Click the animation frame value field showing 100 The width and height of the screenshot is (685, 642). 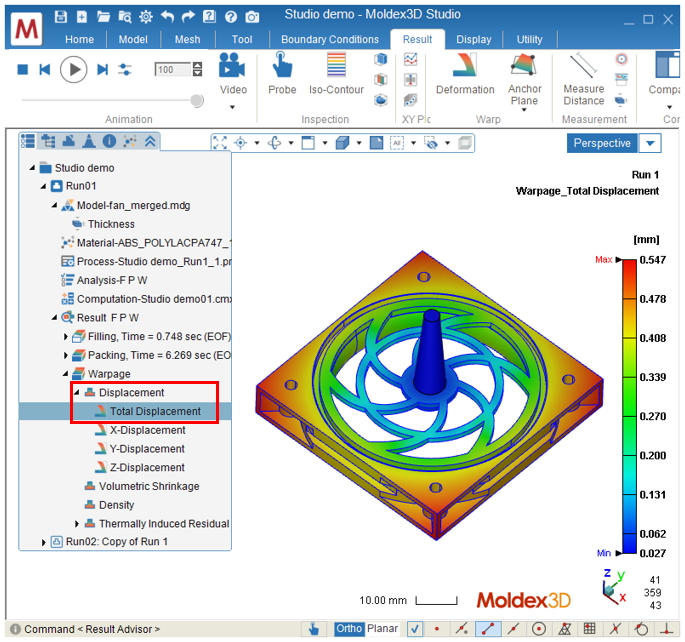click(173, 69)
